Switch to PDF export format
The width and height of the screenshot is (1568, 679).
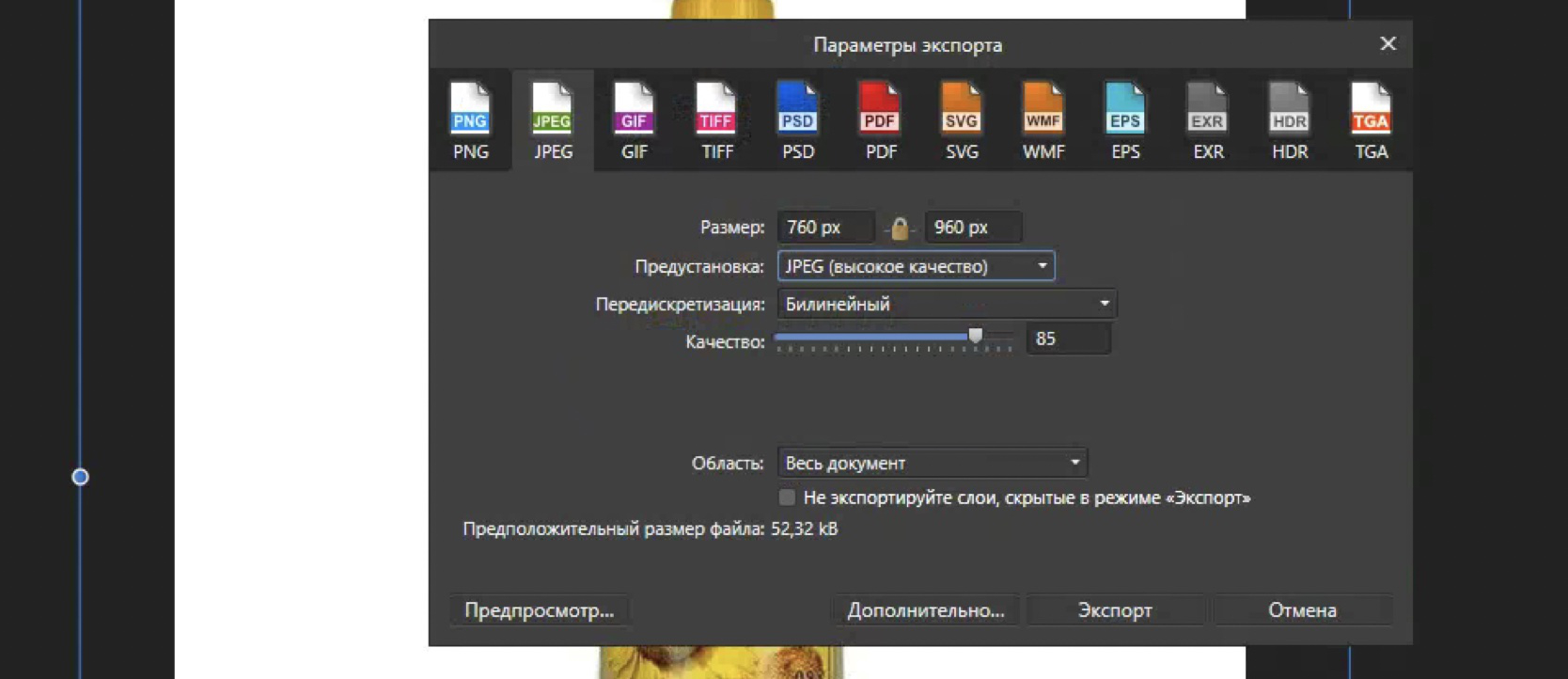[x=880, y=121]
